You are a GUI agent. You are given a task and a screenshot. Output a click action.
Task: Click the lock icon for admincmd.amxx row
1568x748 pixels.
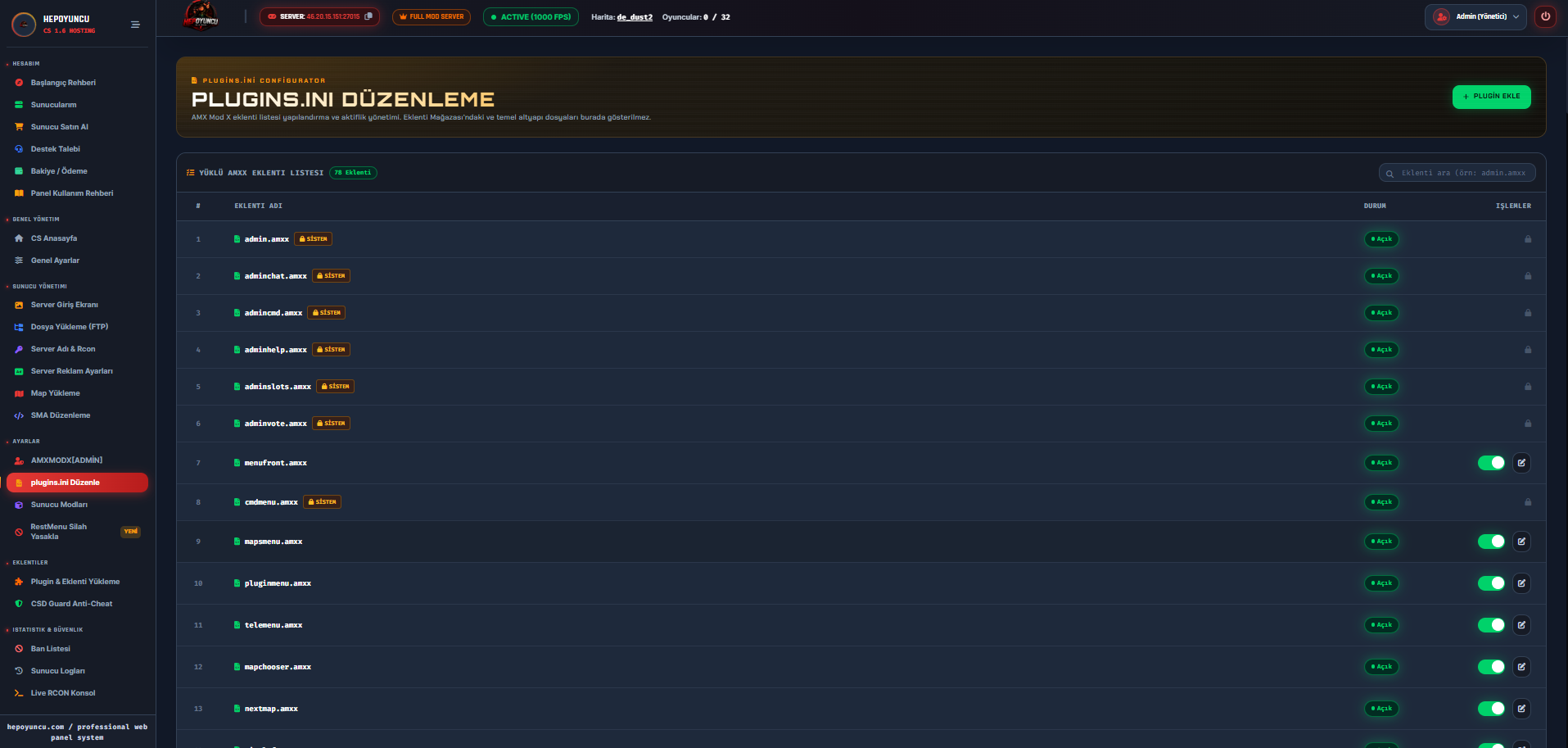(1528, 313)
